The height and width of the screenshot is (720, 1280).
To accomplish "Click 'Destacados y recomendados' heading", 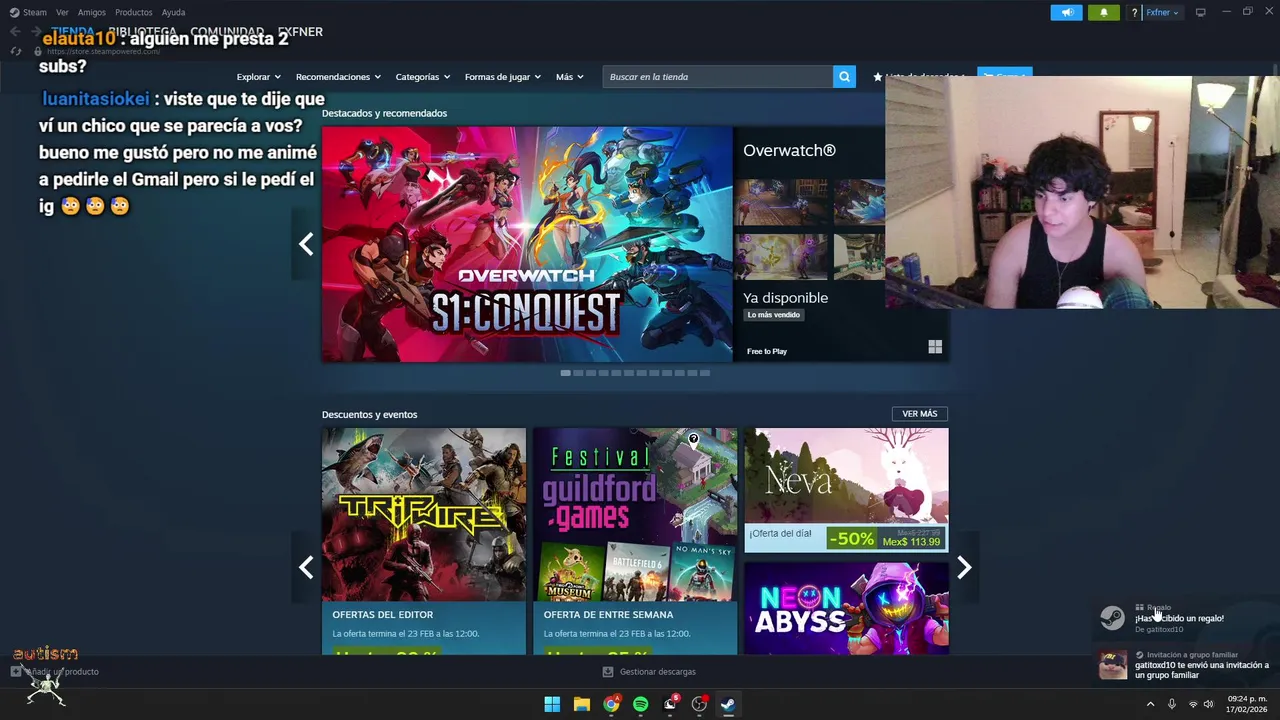I will 384,113.
